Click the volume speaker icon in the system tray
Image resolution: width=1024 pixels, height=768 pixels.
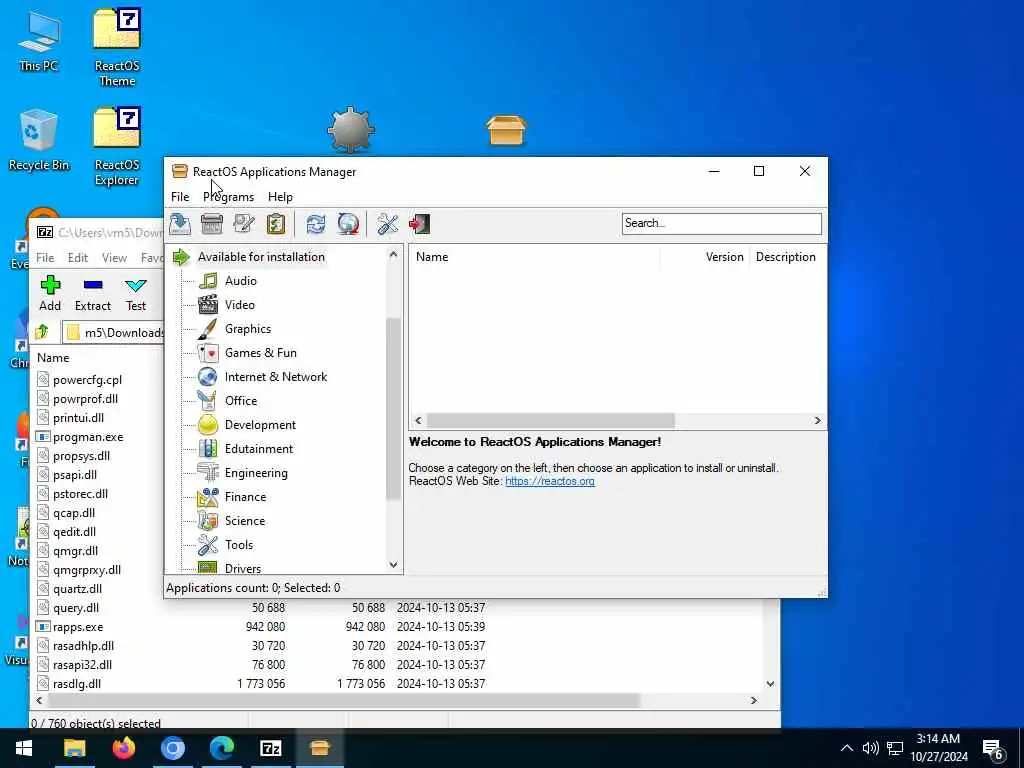coord(870,748)
